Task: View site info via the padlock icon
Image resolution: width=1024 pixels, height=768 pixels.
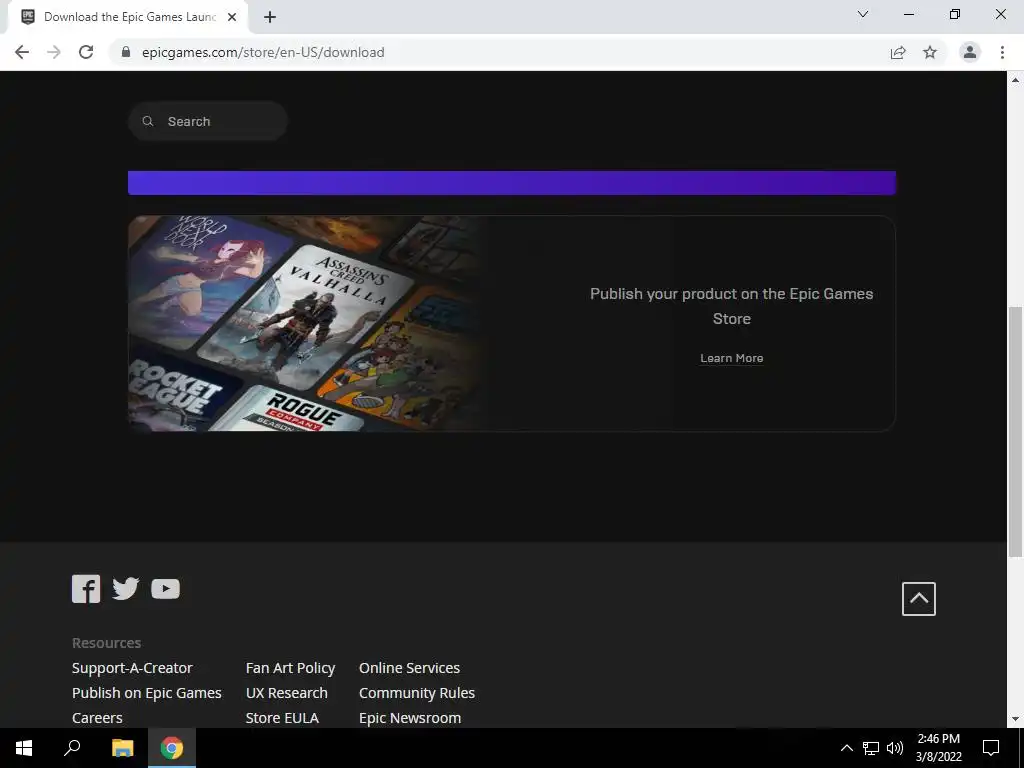Action: 125,52
